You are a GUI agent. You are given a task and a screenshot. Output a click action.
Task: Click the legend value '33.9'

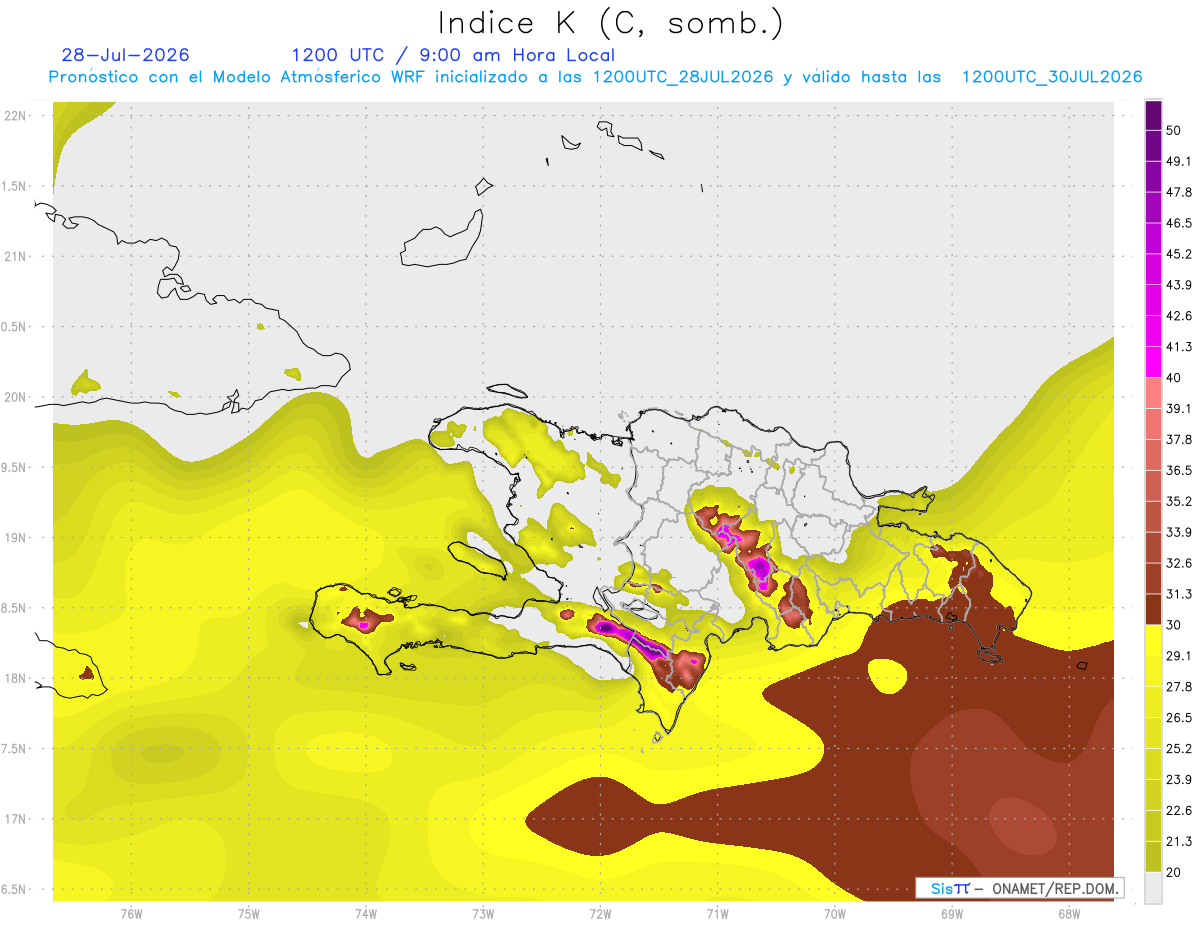(x=1179, y=532)
